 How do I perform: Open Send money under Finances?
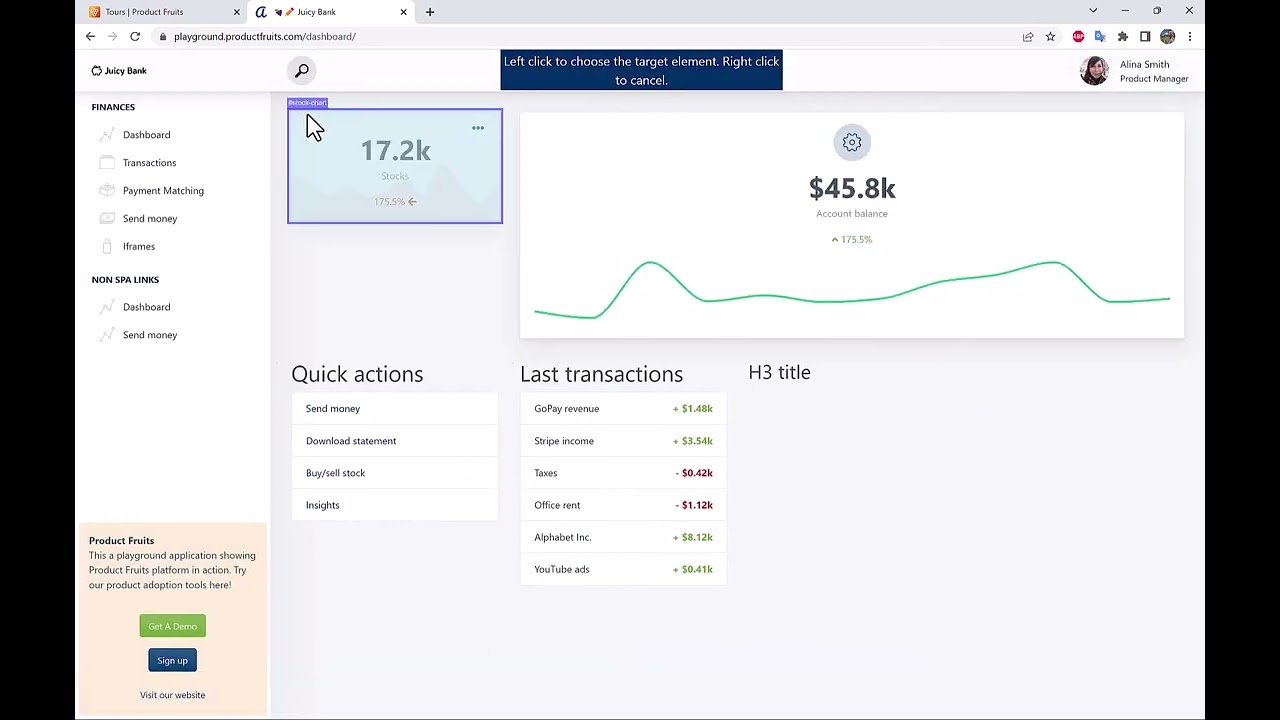tap(150, 219)
